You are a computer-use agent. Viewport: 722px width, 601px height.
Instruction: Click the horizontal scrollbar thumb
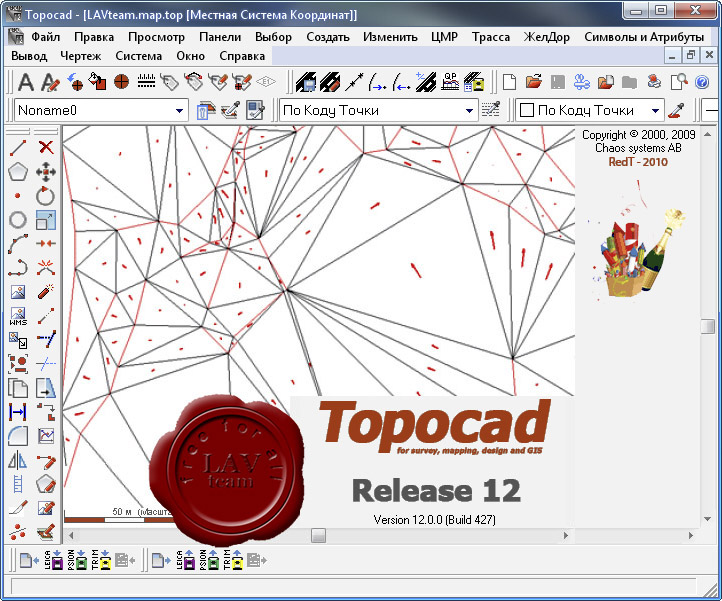coord(318,535)
